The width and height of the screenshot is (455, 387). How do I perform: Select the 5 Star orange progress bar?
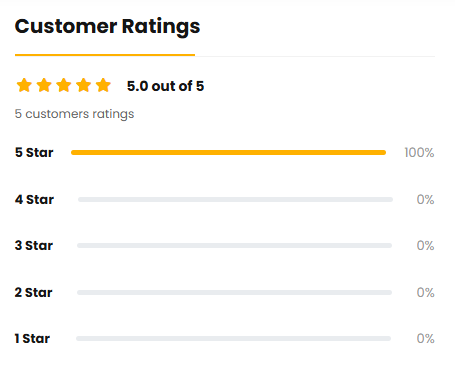(x=228, y=153)
